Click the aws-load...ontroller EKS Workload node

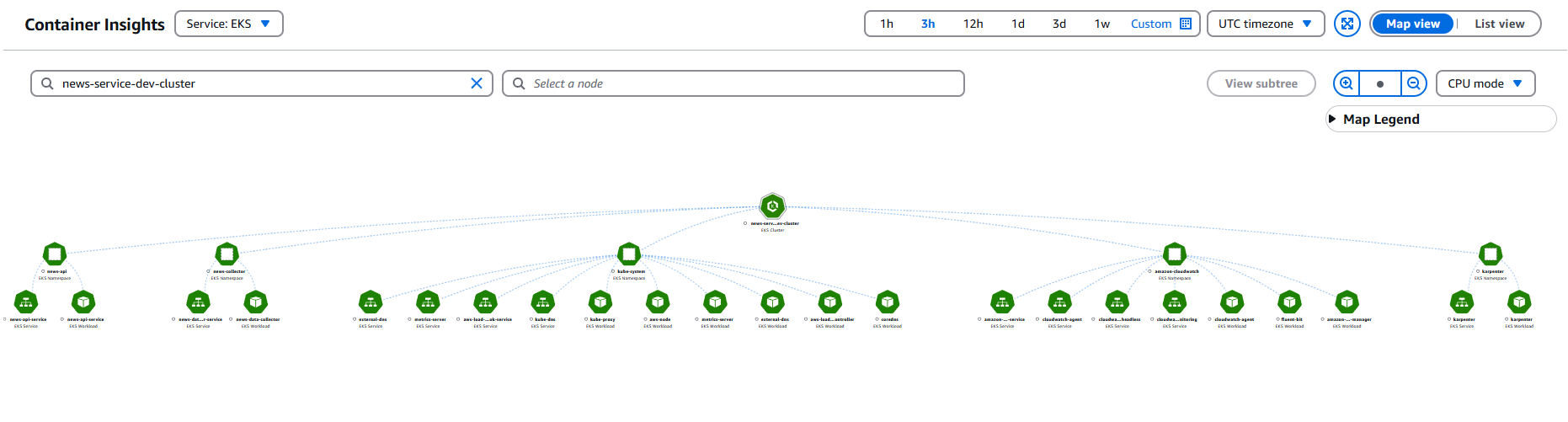point(830,302)
